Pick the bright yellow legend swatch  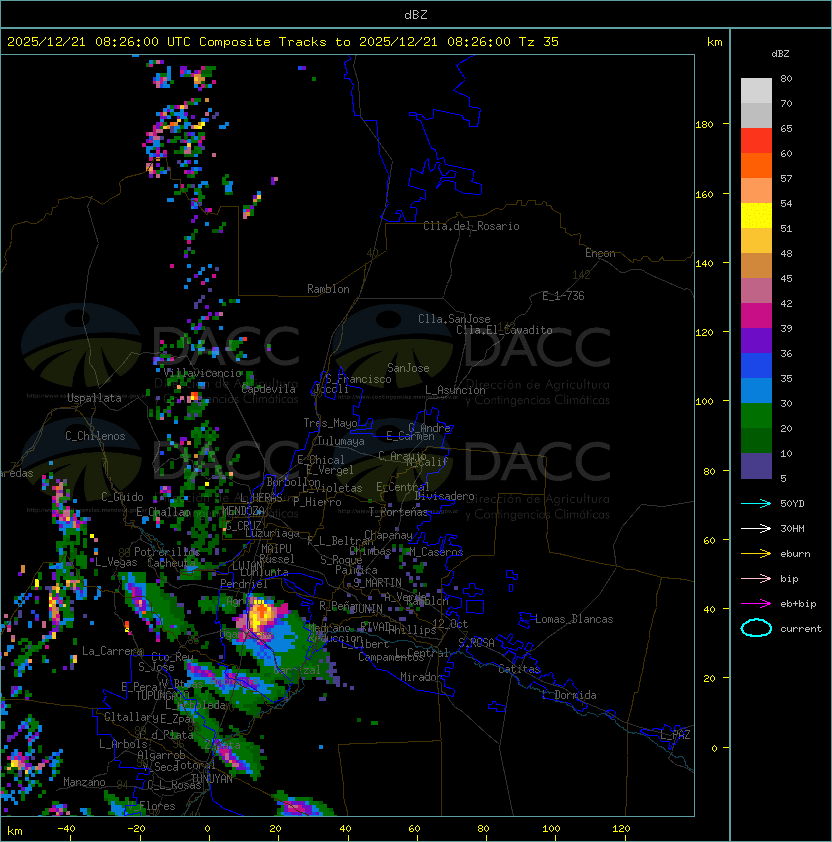pos(756,216)
